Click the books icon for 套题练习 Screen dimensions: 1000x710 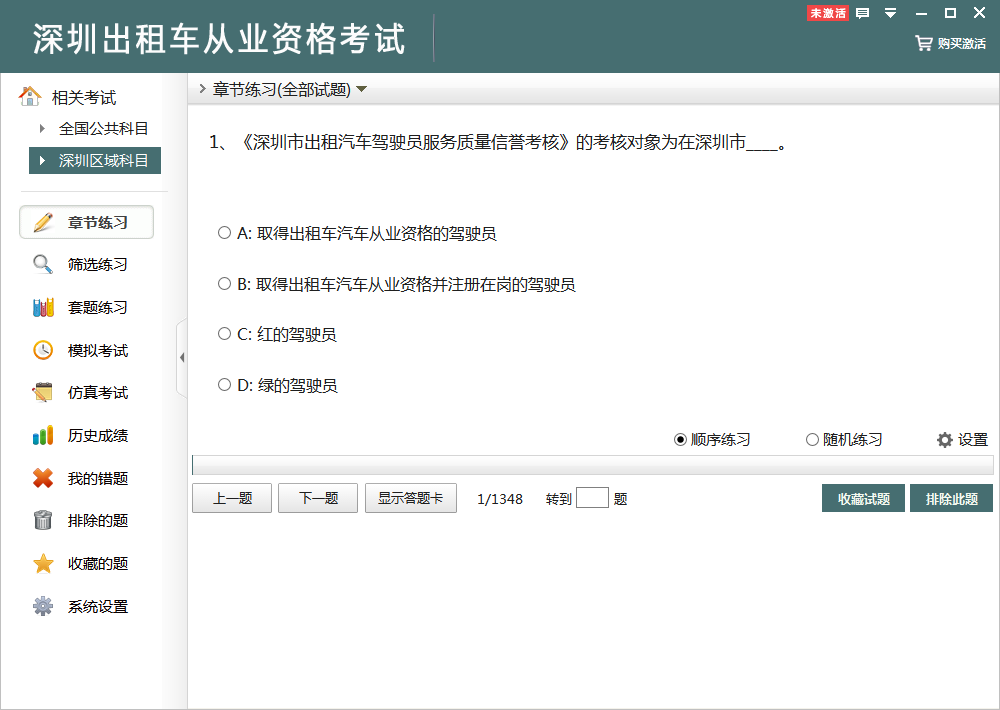tap(43, 307)
